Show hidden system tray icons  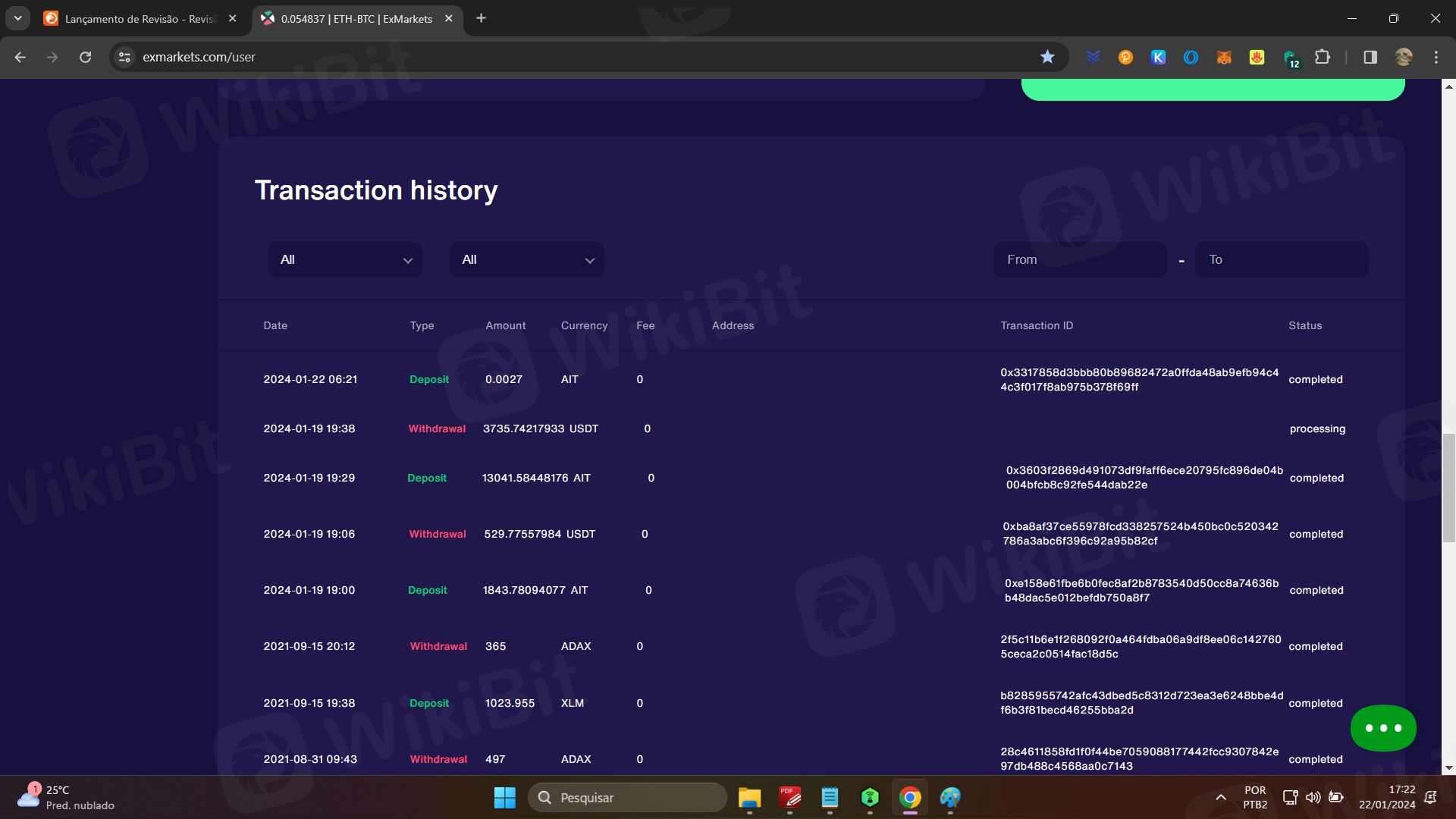pos(1220,798)
